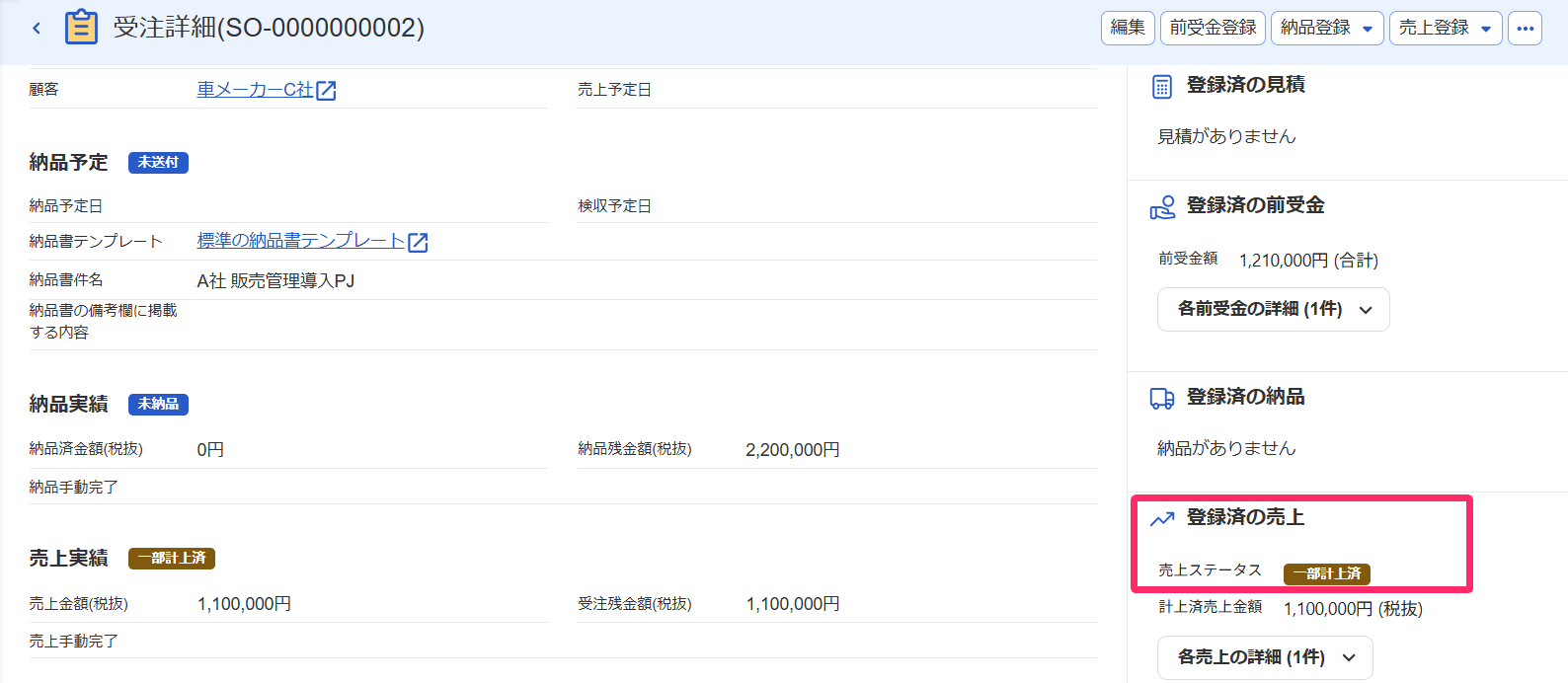Click the 見積がありません message

pyautogui.click(x=1226, y=136)
